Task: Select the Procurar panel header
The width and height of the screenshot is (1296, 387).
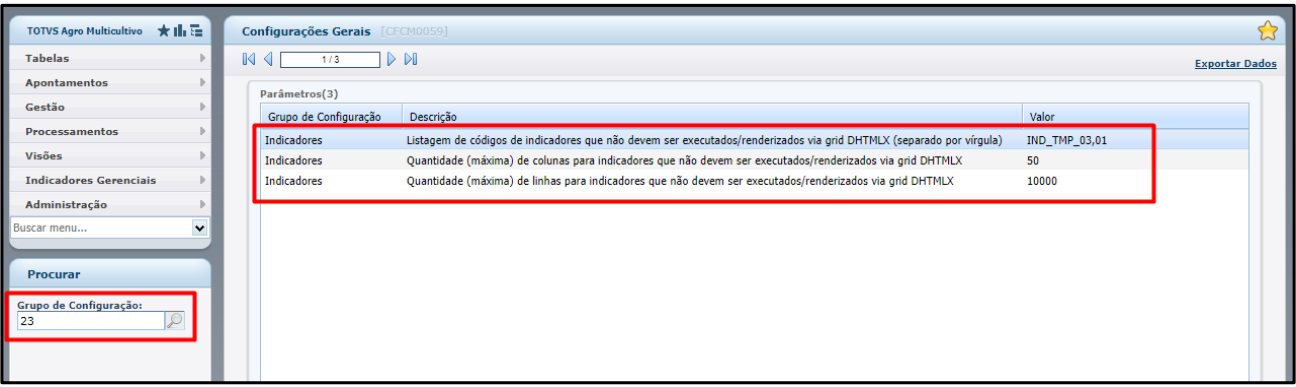Action: coord(109,273)
